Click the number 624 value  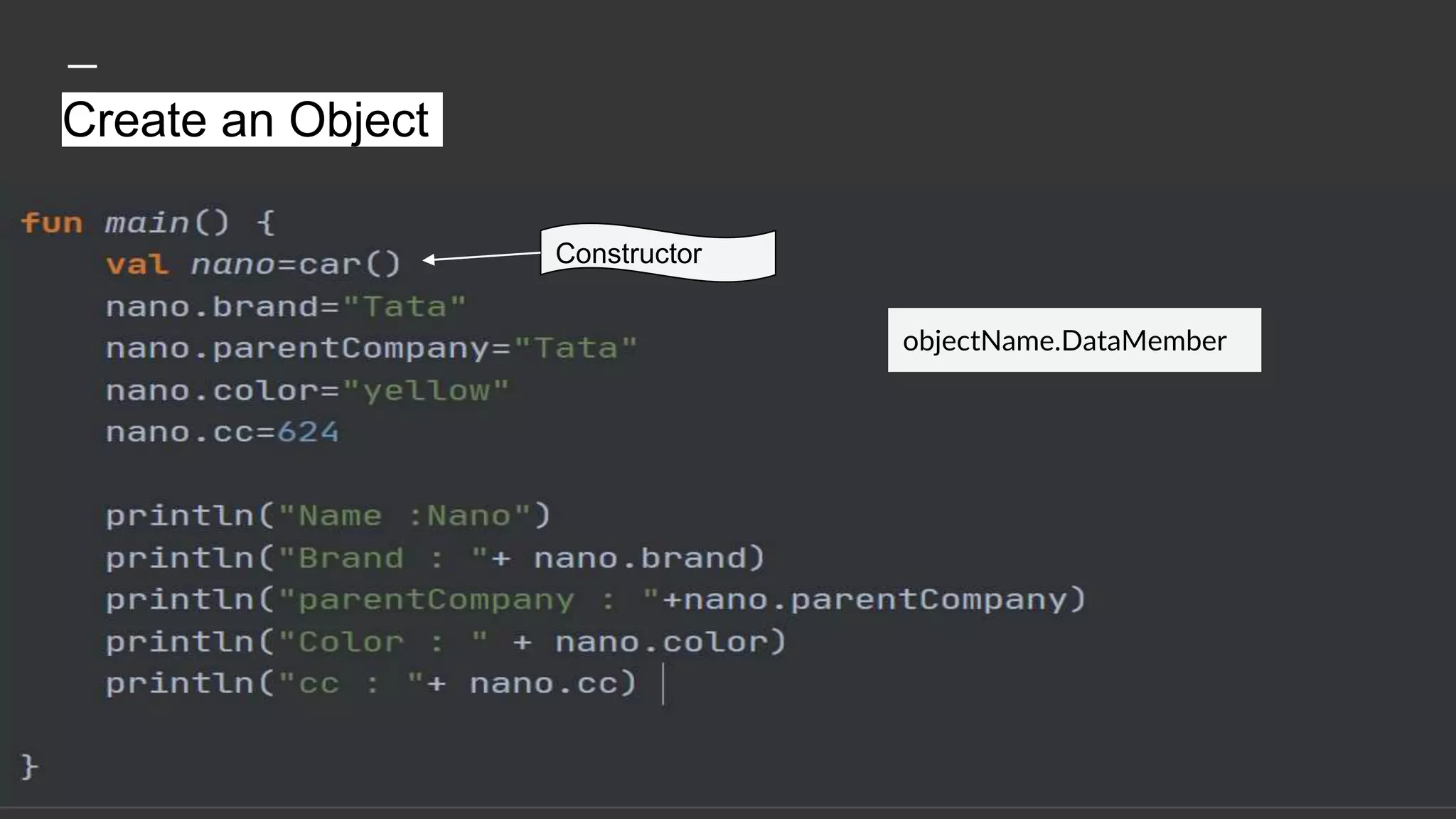pyautogui.click(x=308, y=432)
